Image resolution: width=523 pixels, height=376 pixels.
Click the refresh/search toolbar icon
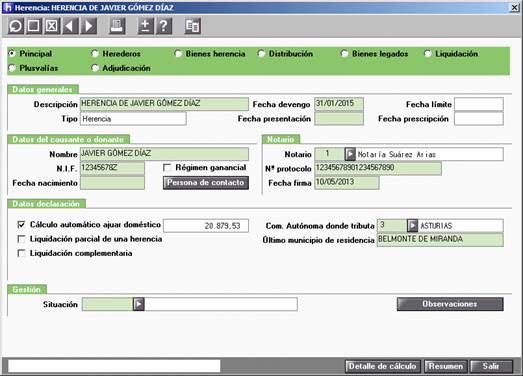click(15, 26)
